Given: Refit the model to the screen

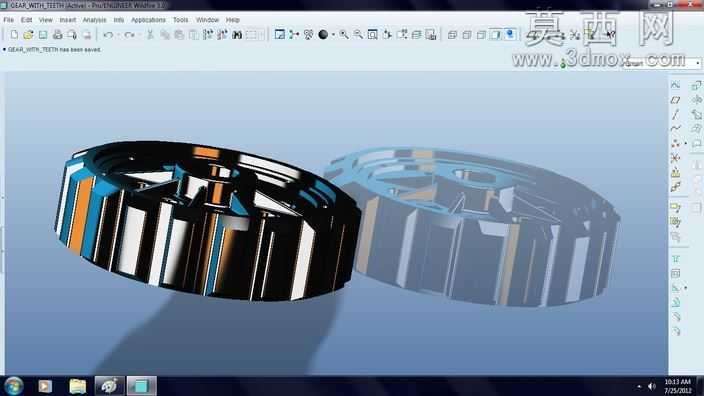Looking at the screenshot, I should pos(373,35).
